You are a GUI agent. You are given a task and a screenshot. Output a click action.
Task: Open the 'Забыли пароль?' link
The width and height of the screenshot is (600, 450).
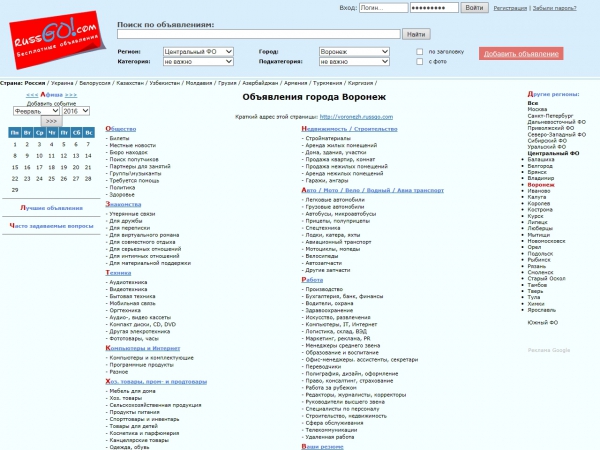coord(554,8)
